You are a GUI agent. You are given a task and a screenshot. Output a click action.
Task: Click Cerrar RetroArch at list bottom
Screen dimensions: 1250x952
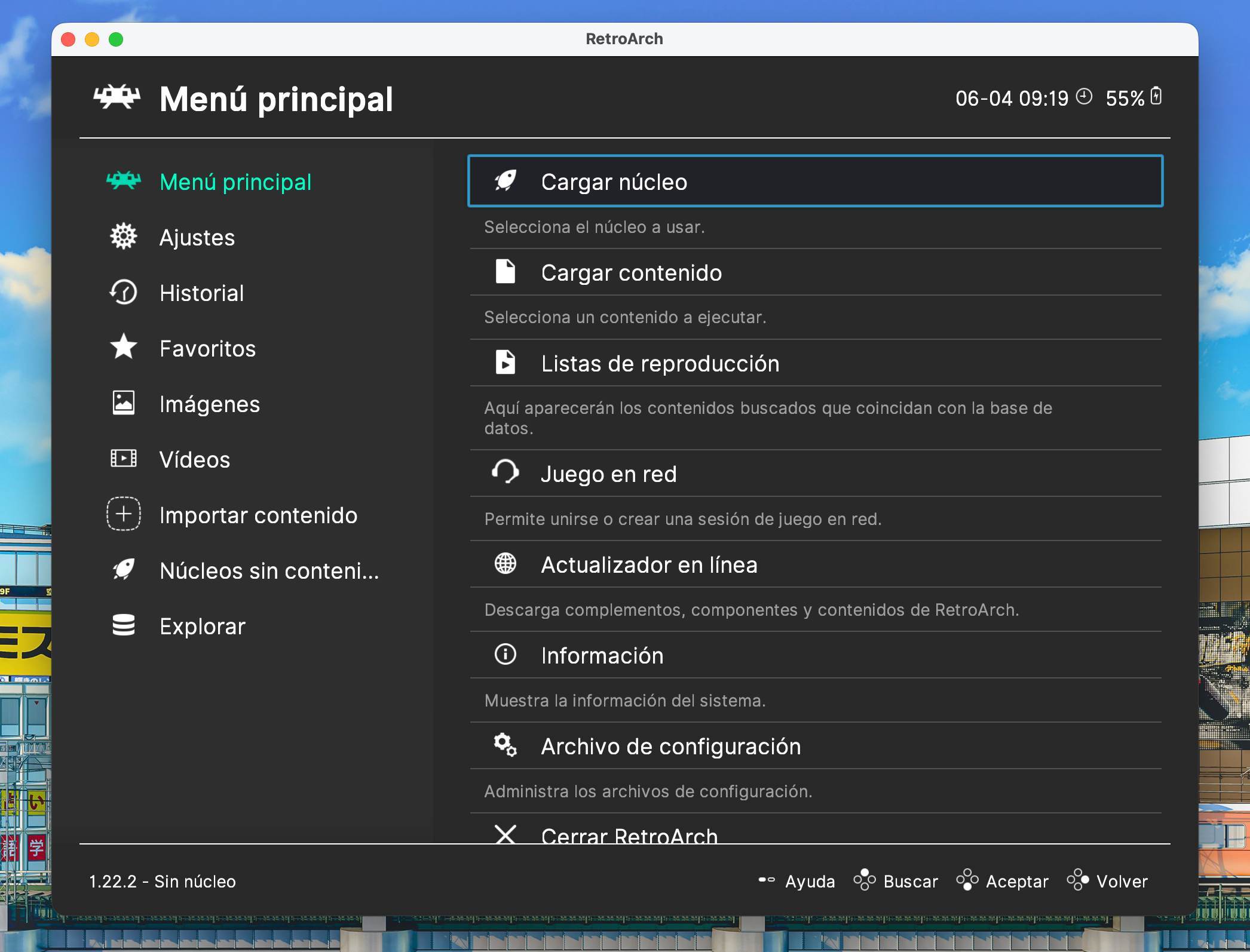tap(629, 835)
